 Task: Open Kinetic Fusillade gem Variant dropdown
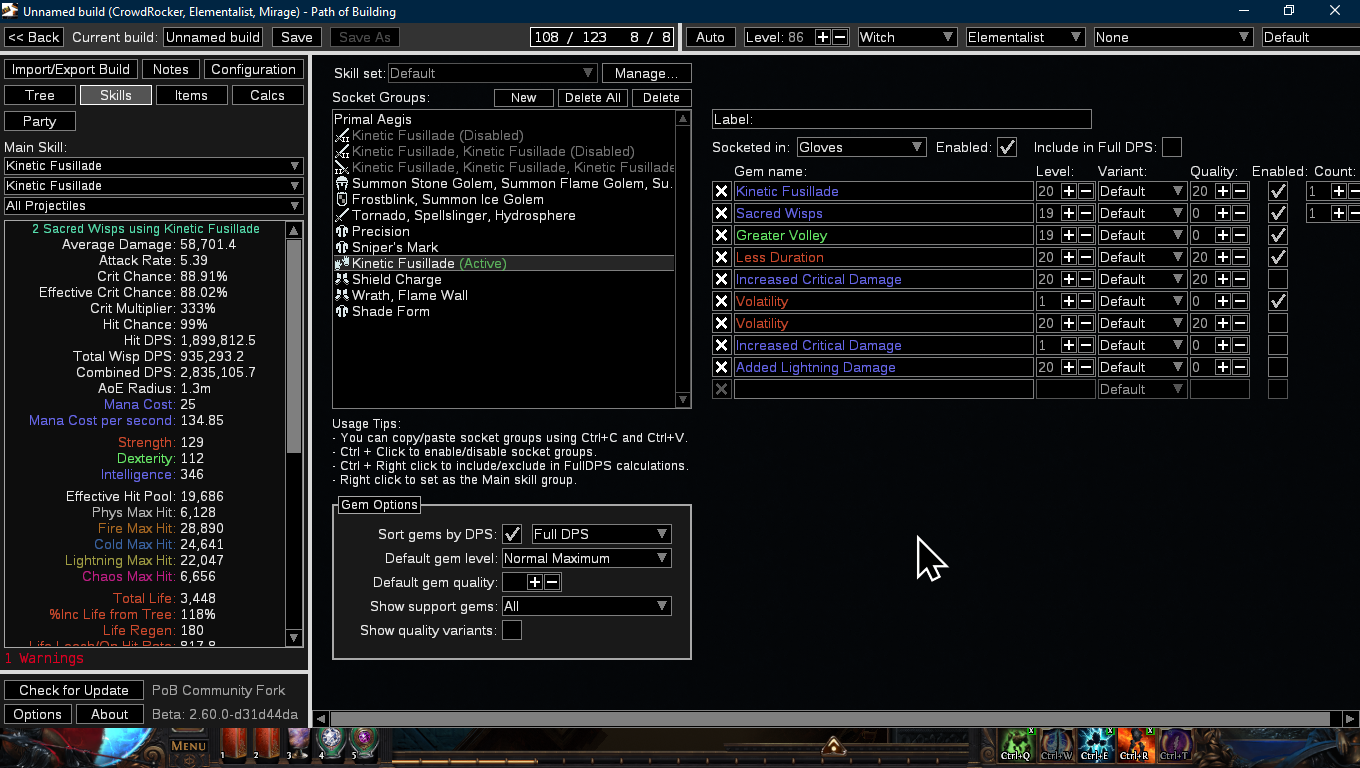tap(1142, 191)
